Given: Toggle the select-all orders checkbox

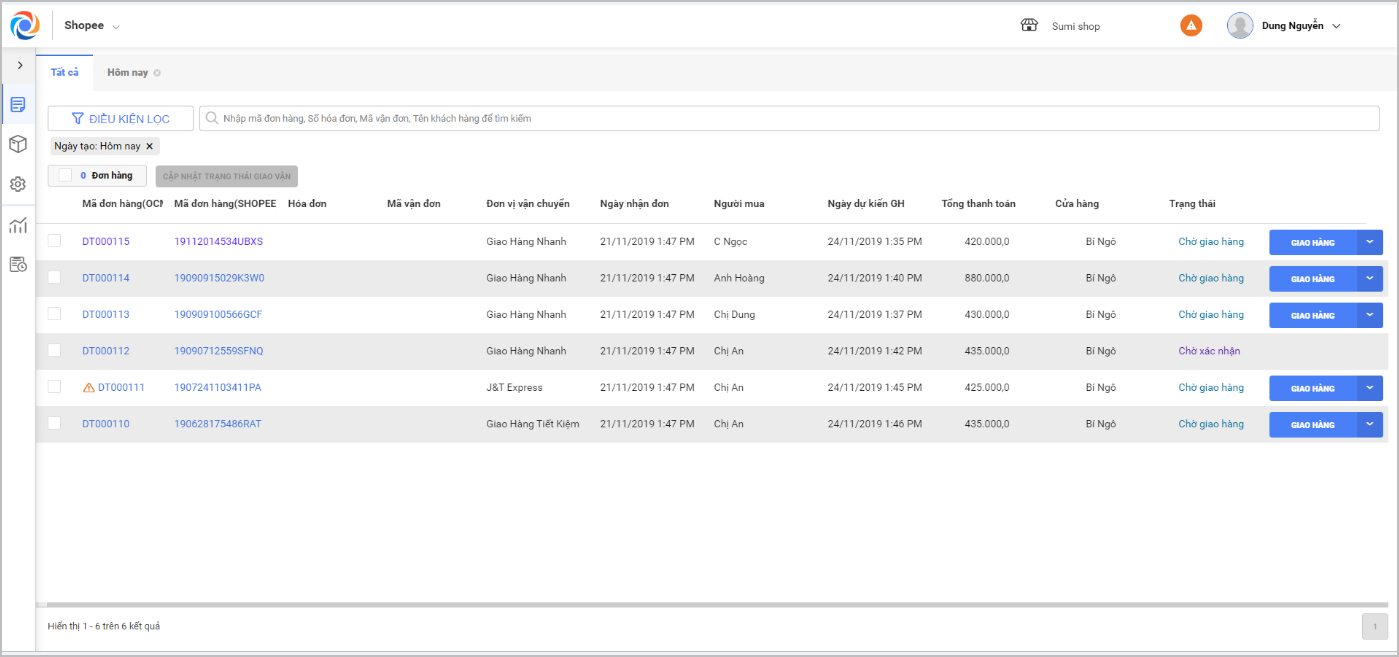Looking at the screenshot, I should point(65,176).
